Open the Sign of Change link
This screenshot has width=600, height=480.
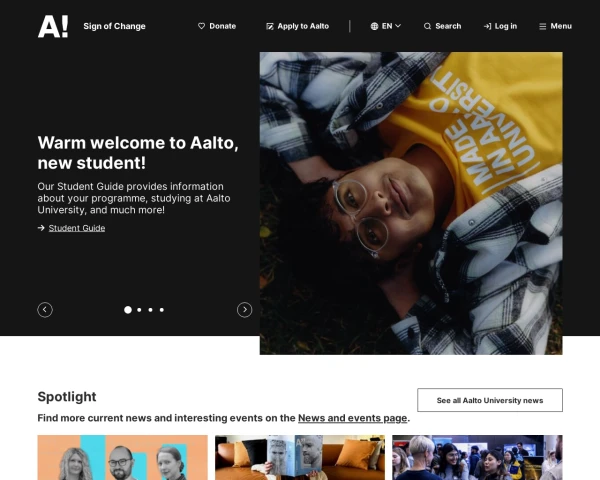click(114, 26)
